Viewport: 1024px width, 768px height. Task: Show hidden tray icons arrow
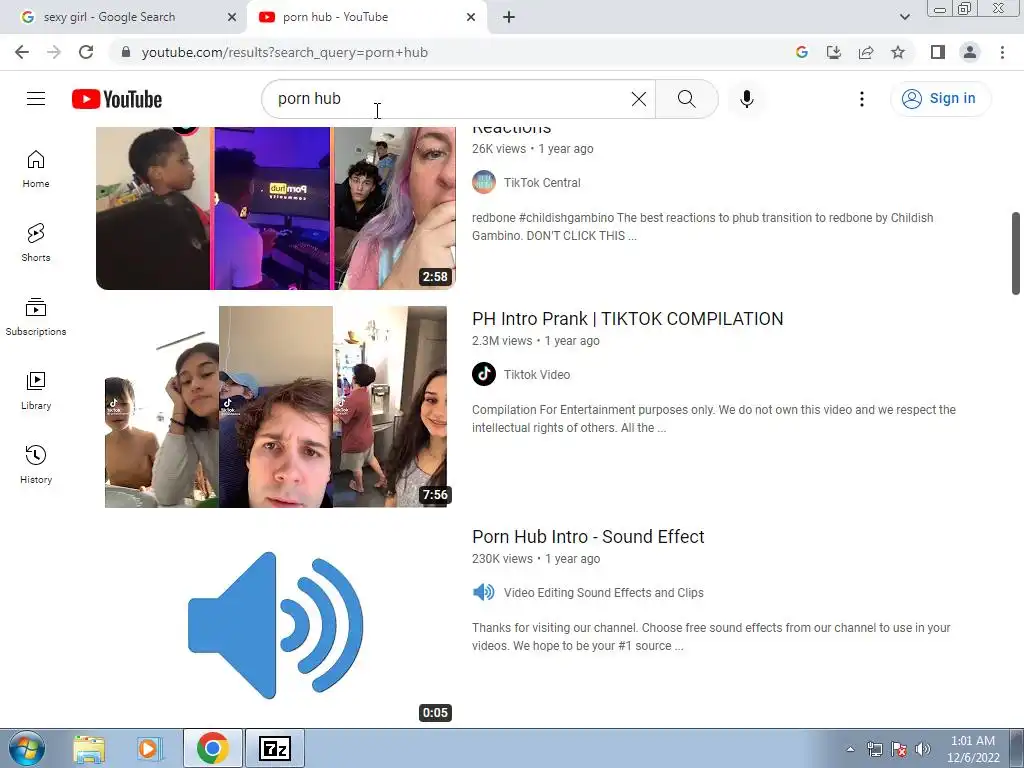click(850, 749)
